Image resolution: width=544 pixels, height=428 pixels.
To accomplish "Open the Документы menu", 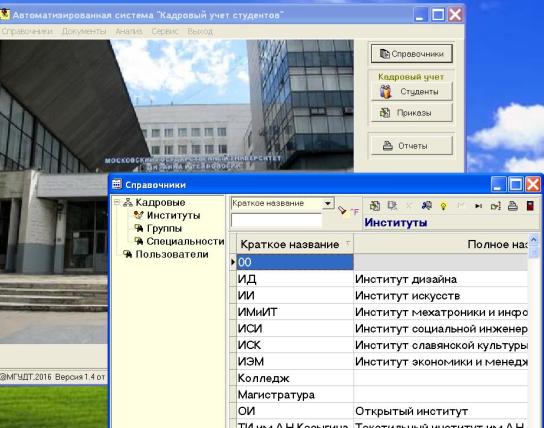I will 84,31.
